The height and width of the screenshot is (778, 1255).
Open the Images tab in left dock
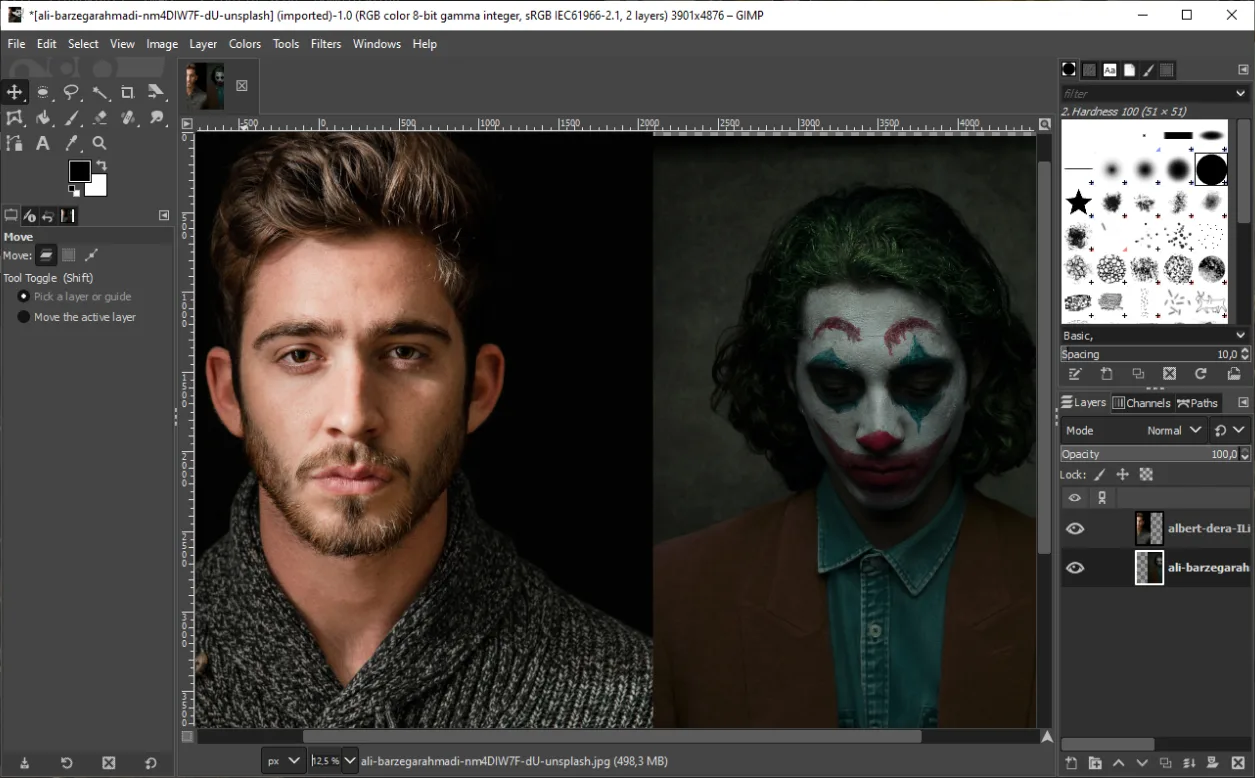(x=68, y=216)
